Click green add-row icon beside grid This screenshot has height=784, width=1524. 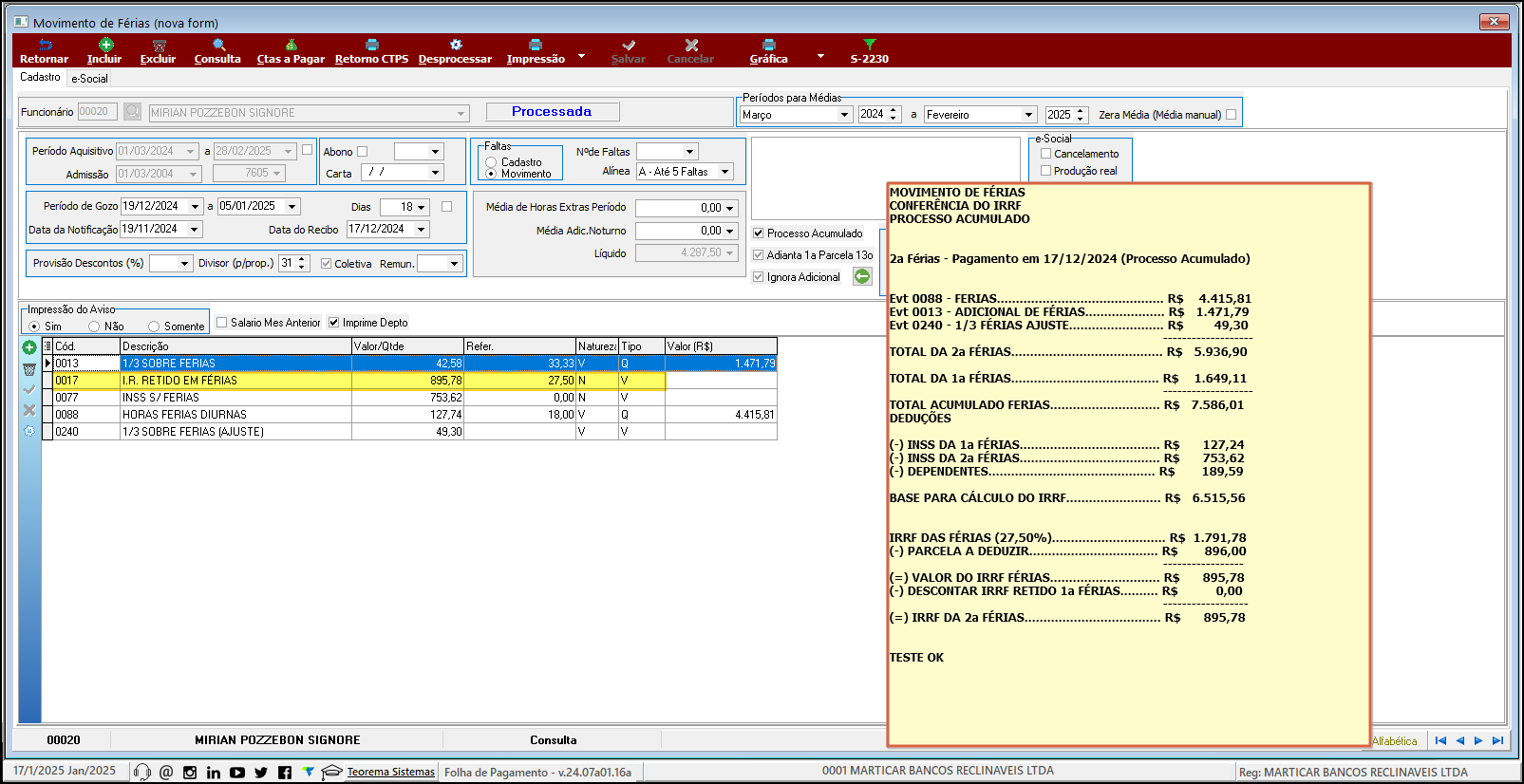point(29,347)
